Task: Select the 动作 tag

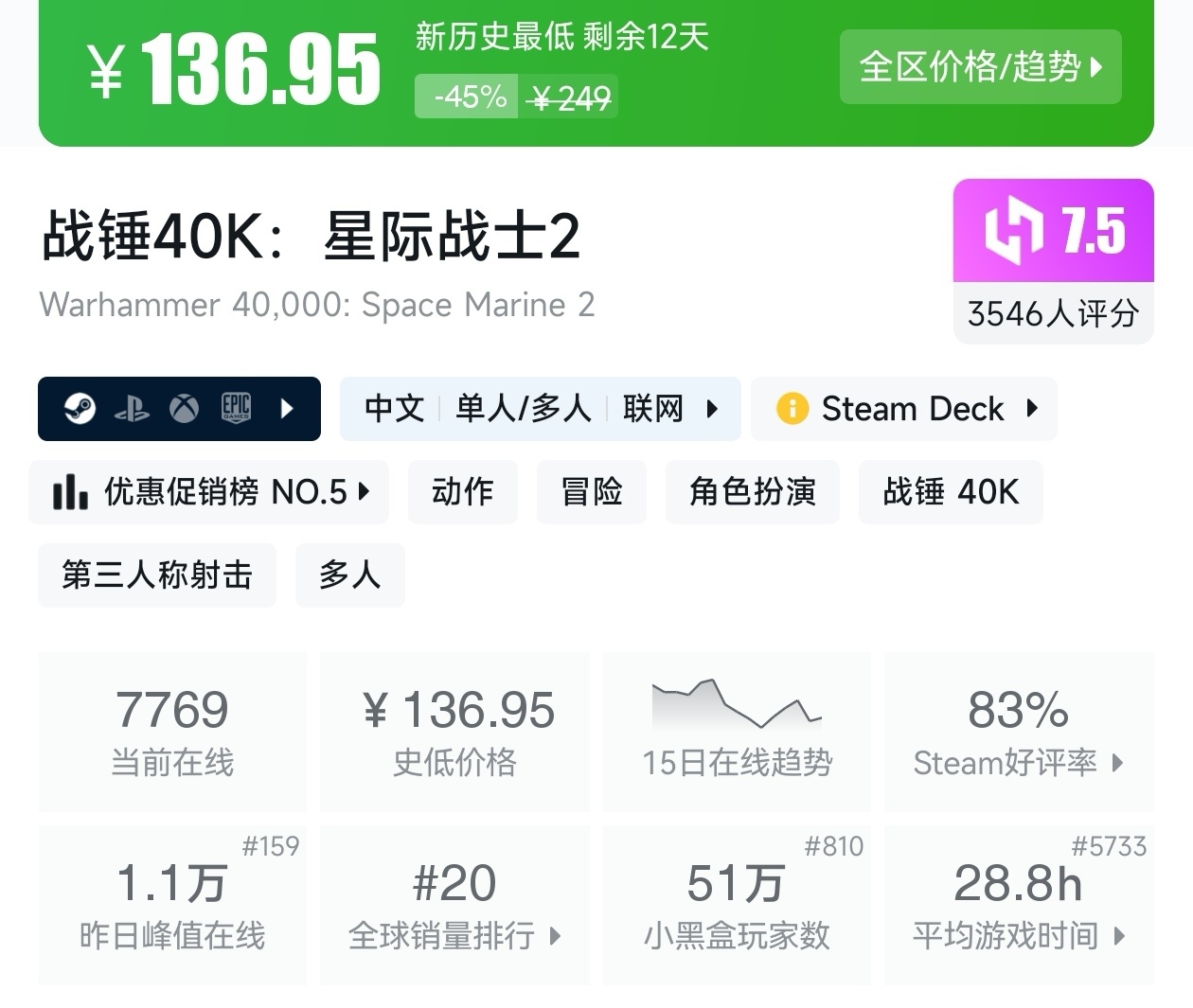Action: (x=463, y=492)
